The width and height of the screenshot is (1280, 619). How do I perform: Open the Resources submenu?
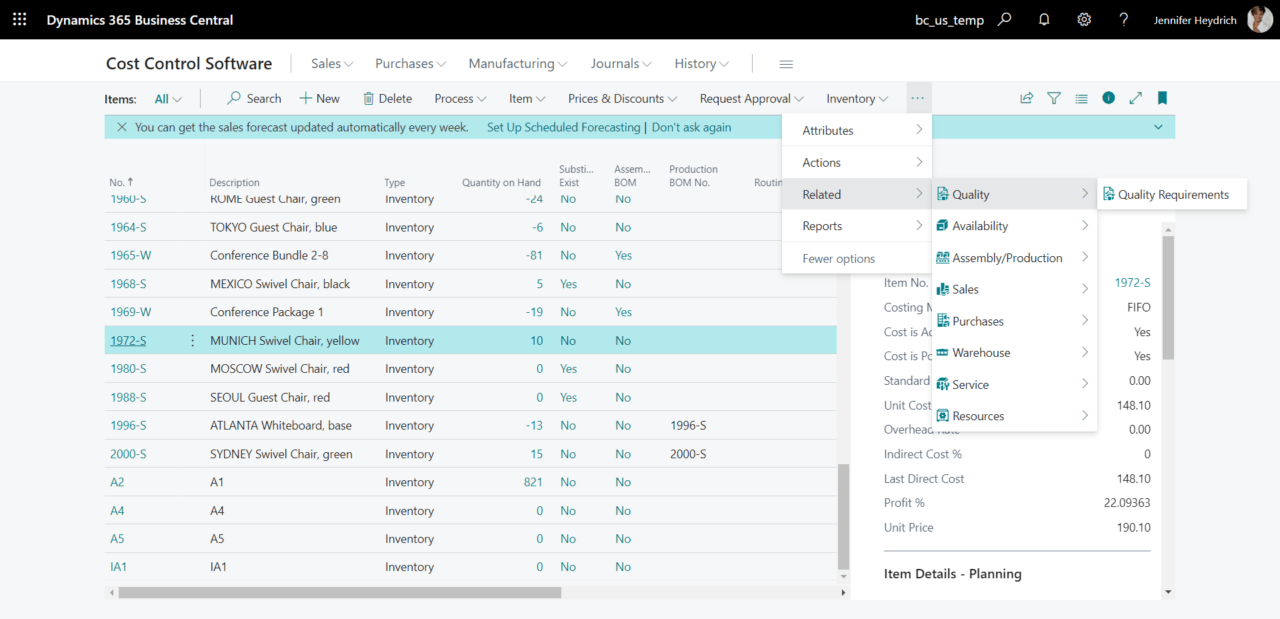[x=1014, y=416]
